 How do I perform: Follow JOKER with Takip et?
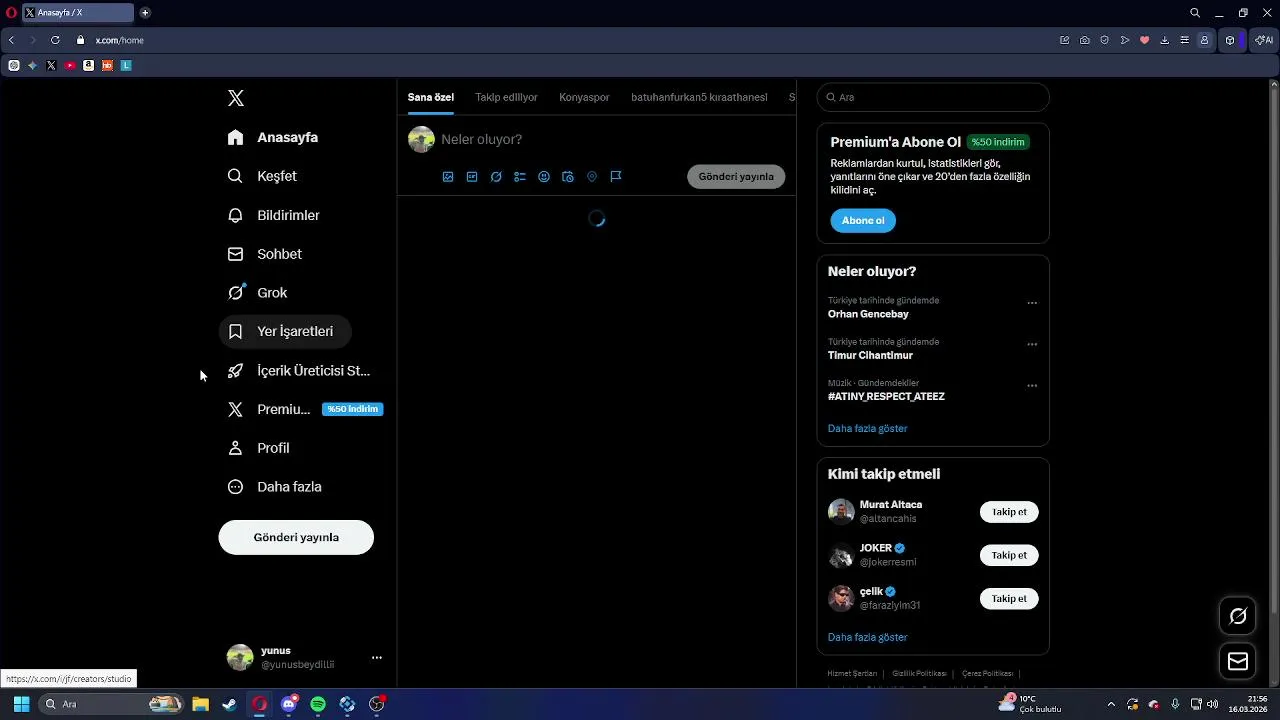click(x=1009, y=555)
